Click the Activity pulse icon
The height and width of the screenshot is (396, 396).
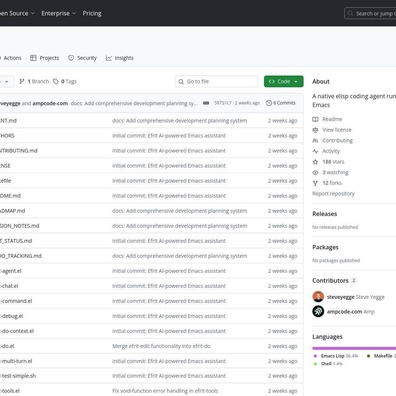[315, 151]
